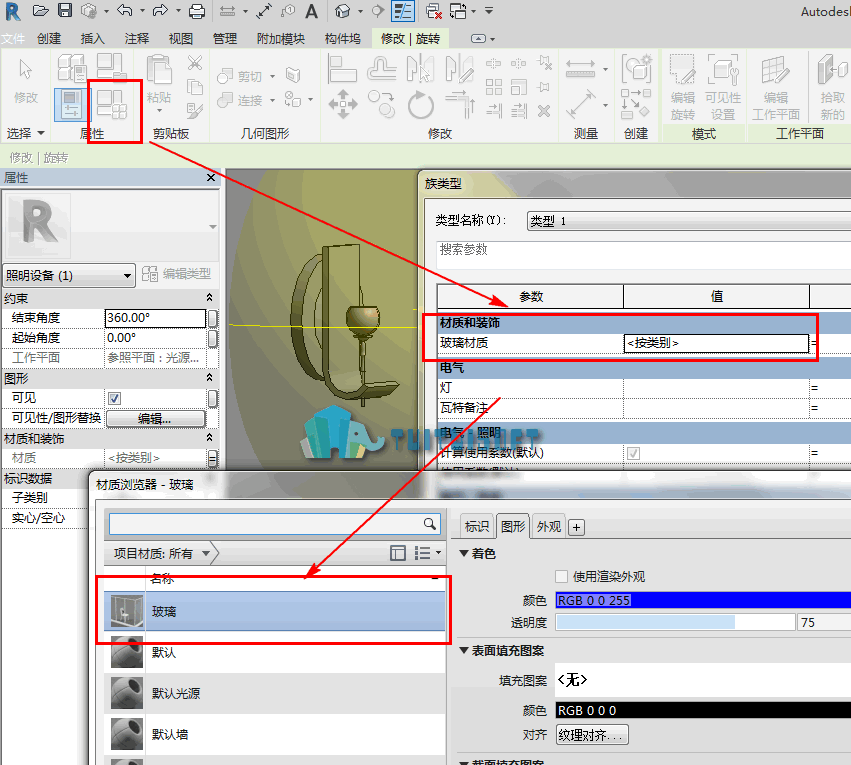Viewport: 851px width, 765px height.
Task: Click 编辑类型 in the Properties panel
Action: [176, 274]
